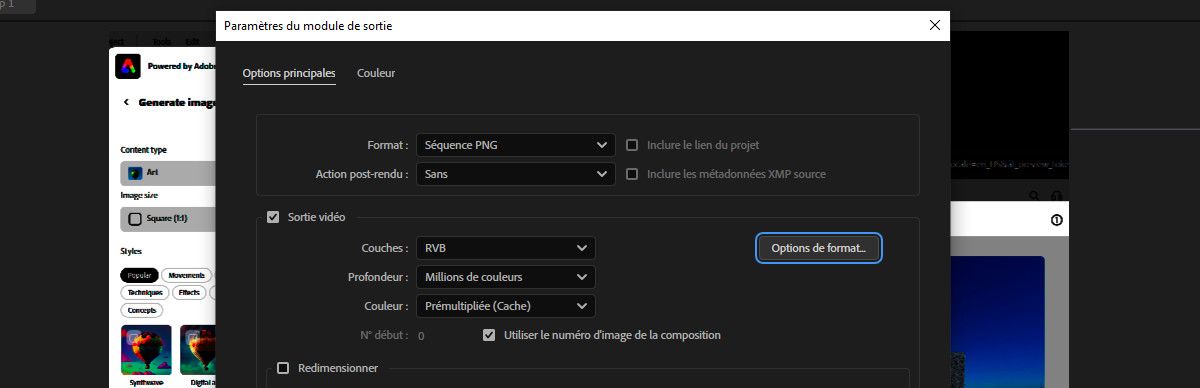Uncheck Sortie vidéo checkbox
The image size is (1200, 388).
coord(273,216)
